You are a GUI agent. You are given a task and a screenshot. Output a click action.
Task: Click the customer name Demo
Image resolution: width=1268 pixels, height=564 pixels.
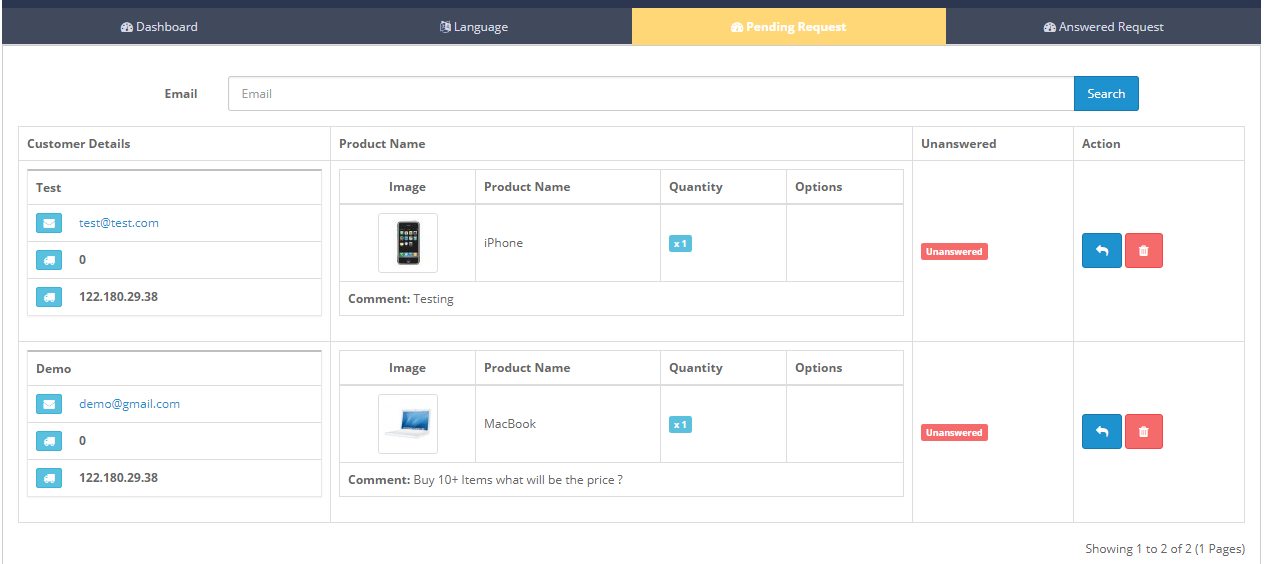(54, 369)
